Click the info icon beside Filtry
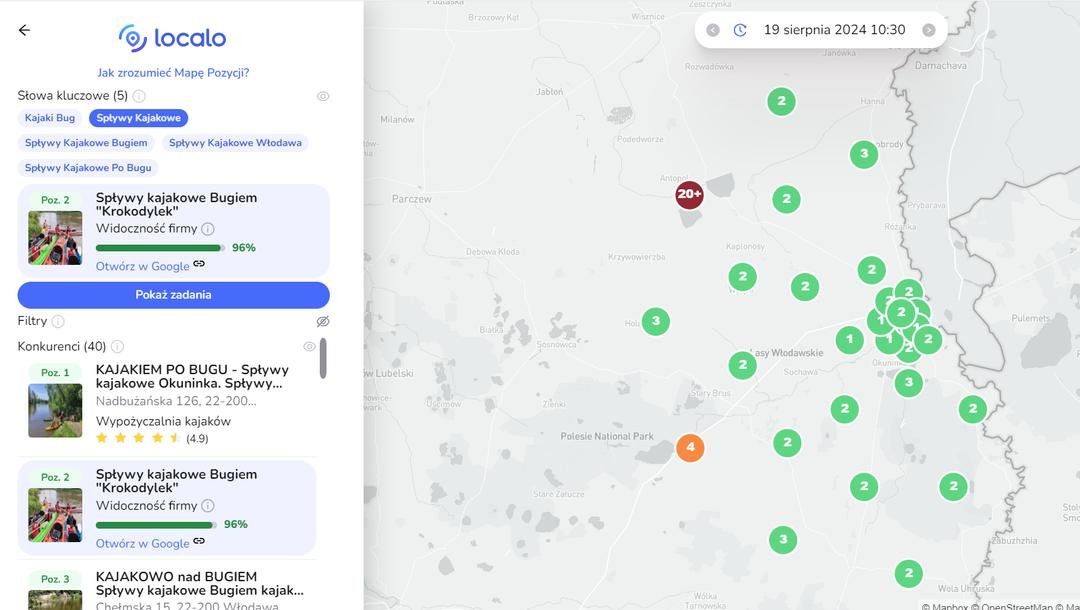 coord(58,321)
